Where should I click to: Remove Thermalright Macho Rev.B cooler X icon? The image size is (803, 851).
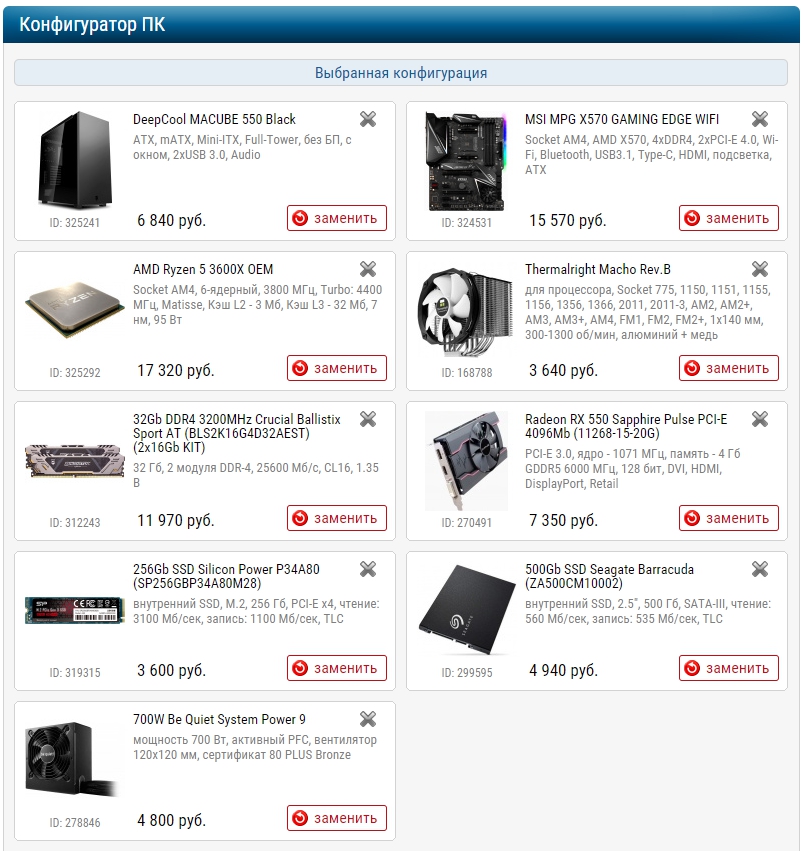pos(760,269)
